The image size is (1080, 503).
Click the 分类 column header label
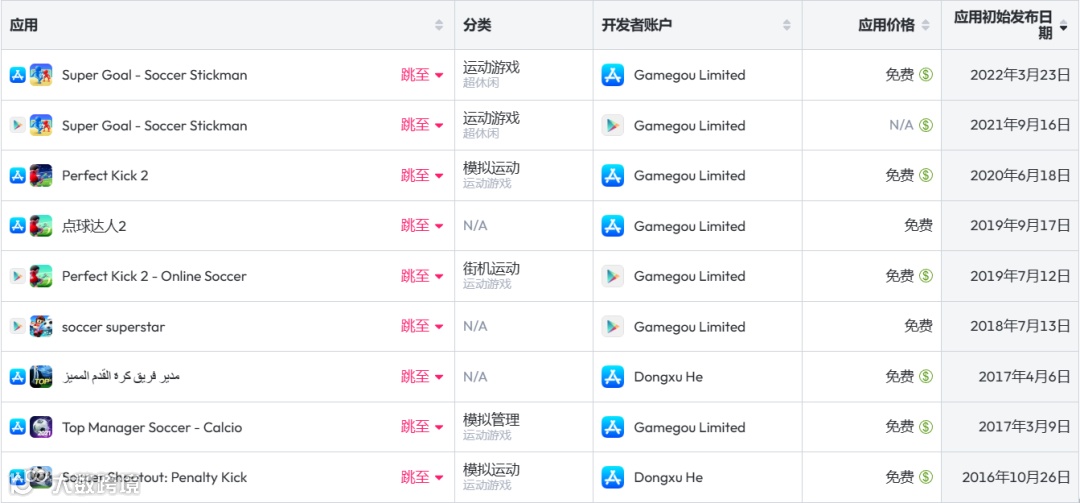pyautogui.click(x=477, y=25)
